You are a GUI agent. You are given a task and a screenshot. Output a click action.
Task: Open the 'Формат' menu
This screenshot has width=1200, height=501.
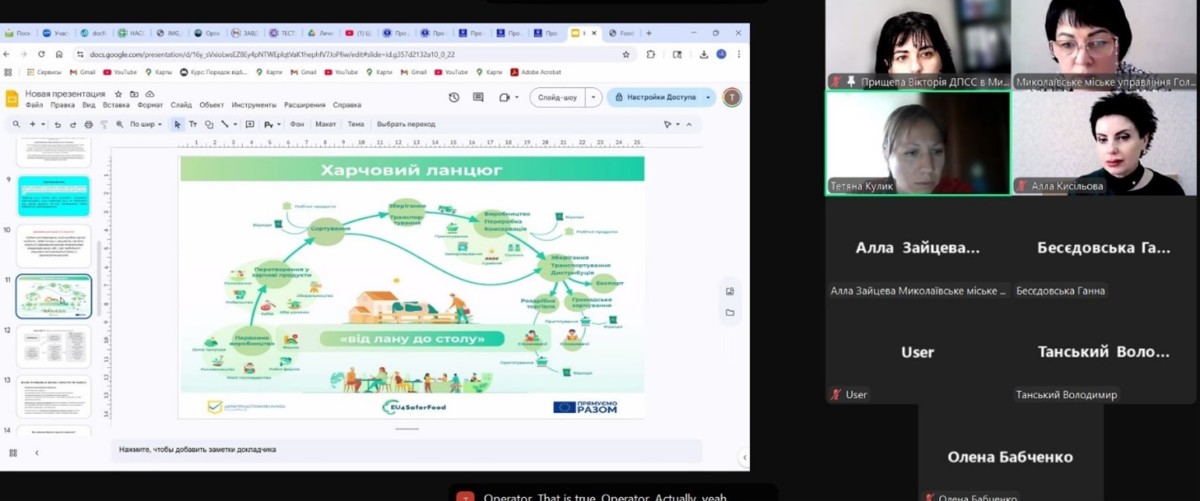[x=150, y=105]
